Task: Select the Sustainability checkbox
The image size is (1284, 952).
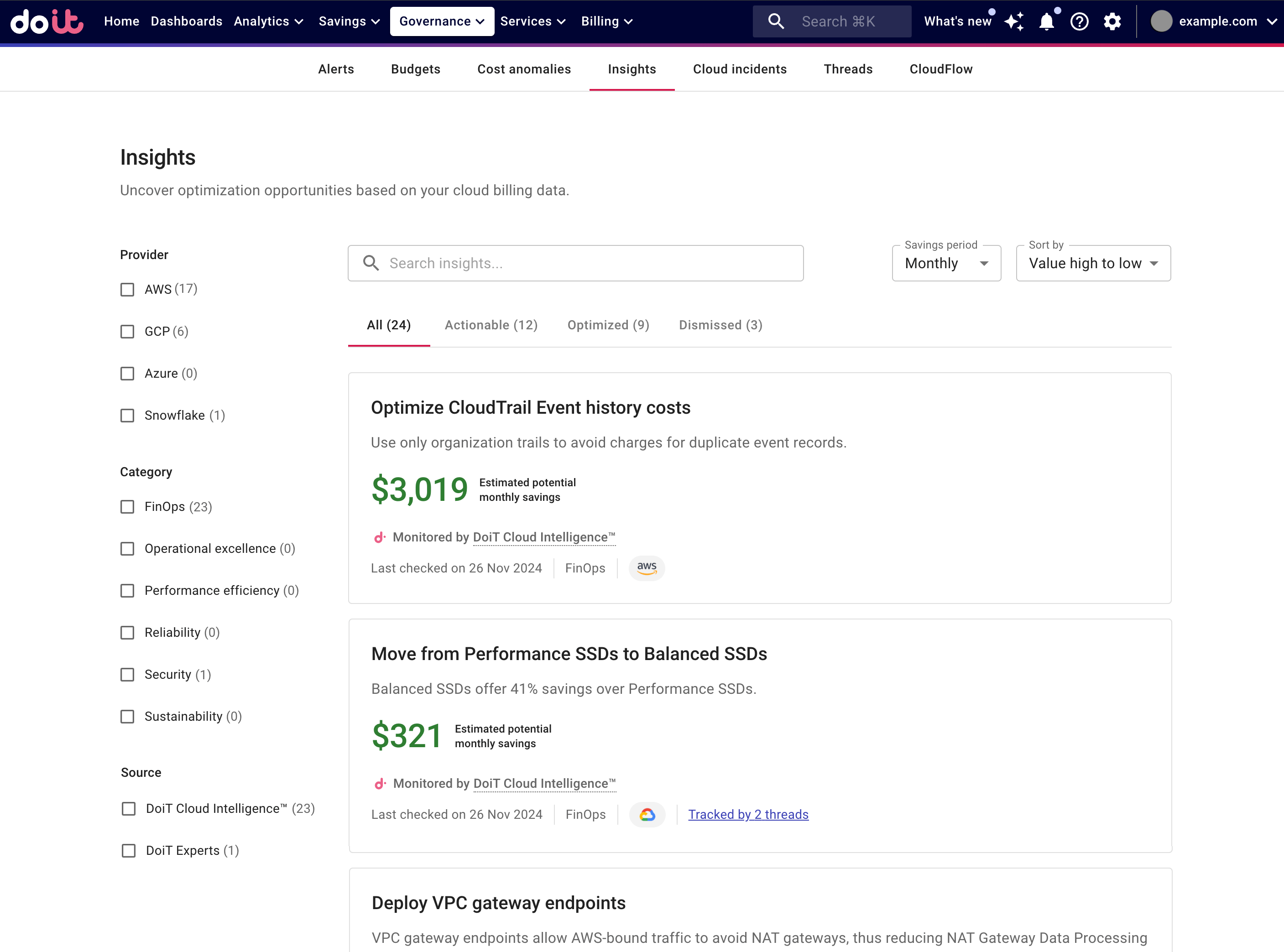Action: [127, 716]
